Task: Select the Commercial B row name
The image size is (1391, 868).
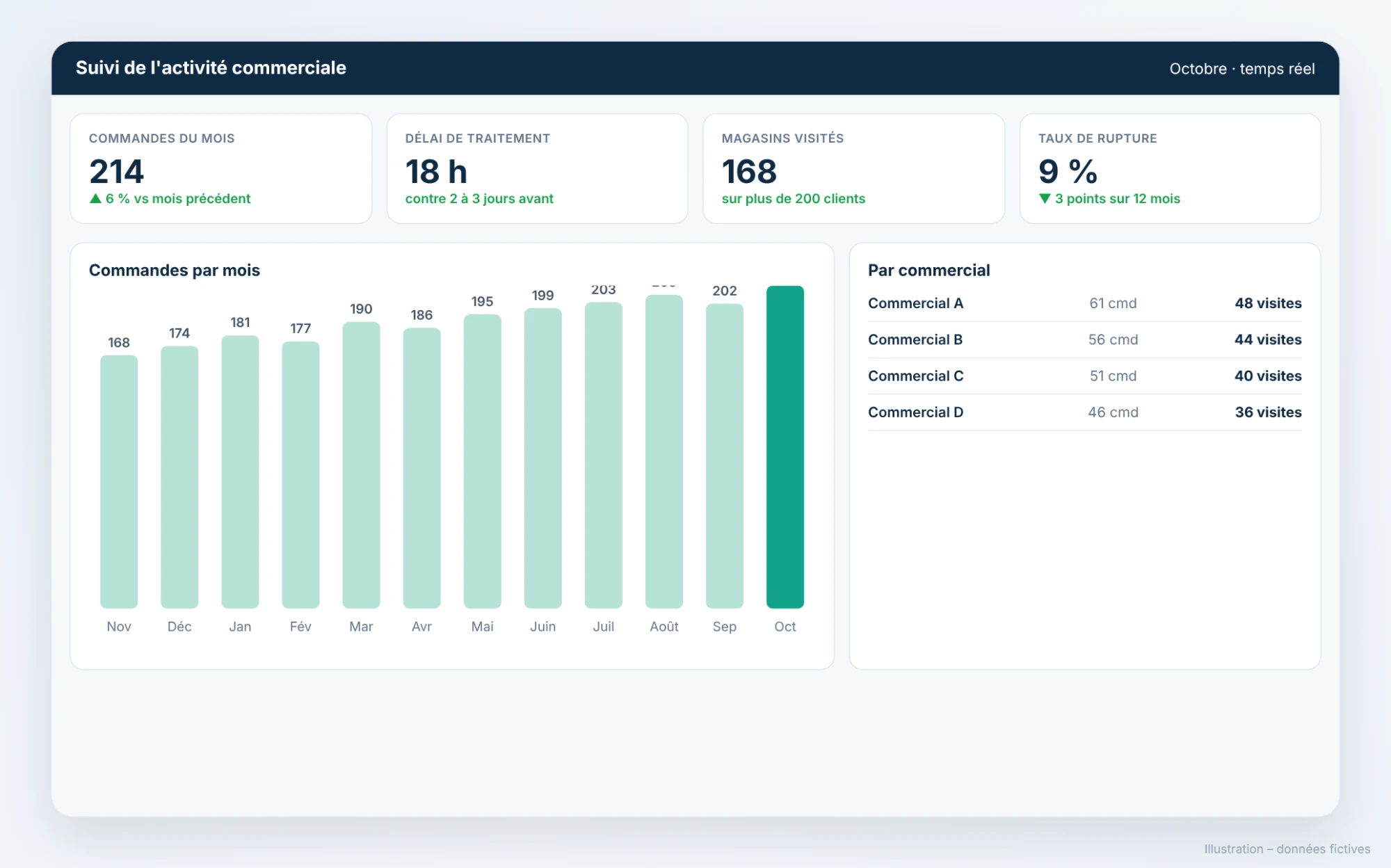Action: (915, 339)
